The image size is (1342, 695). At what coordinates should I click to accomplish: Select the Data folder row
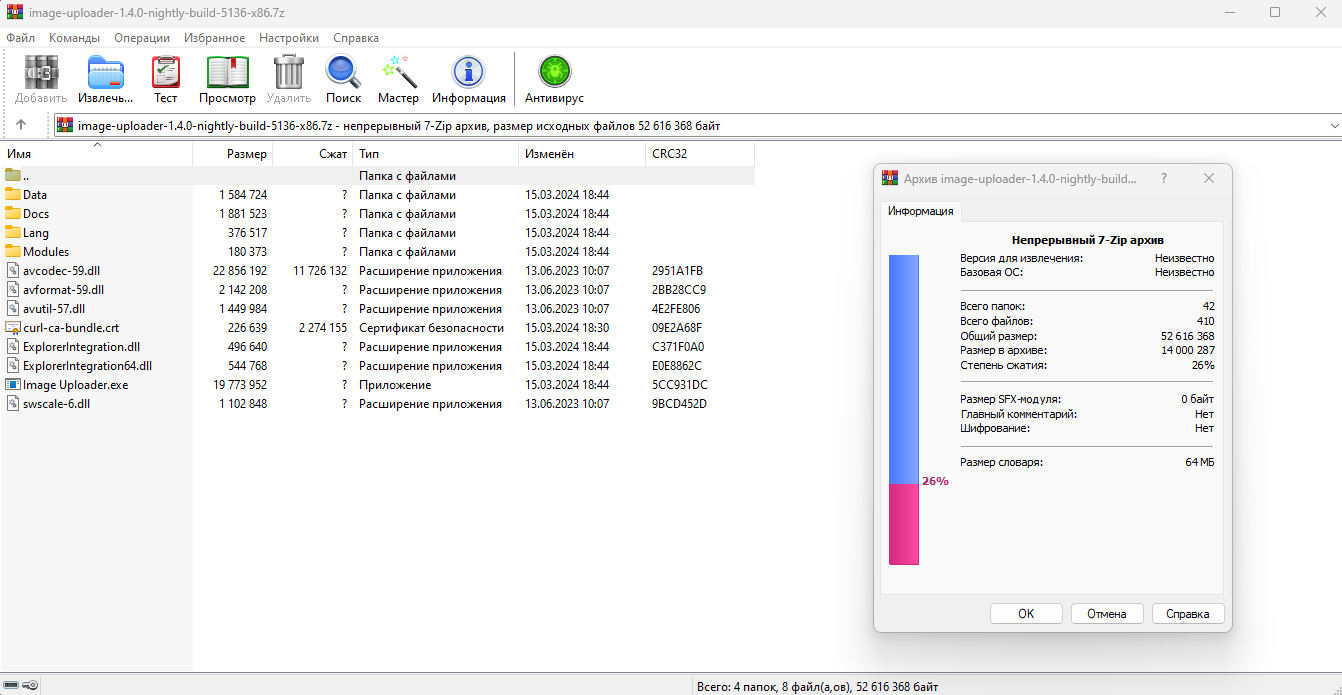click(x=35, y=195)
